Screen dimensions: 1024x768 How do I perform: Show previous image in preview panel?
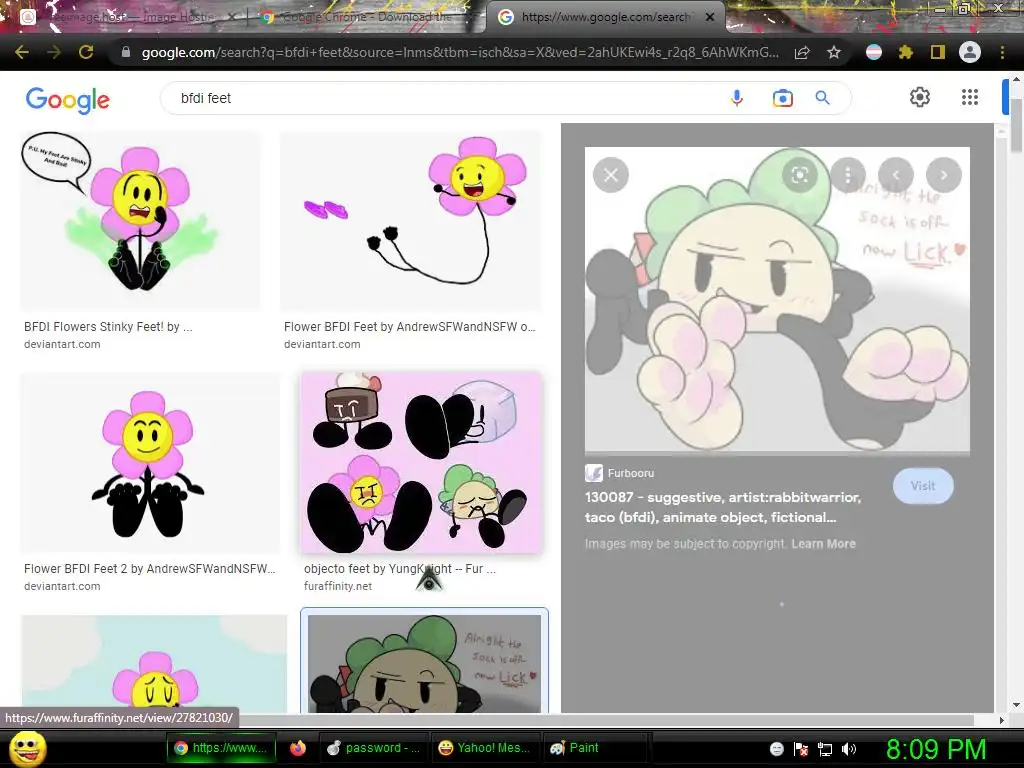coord(895,175)
